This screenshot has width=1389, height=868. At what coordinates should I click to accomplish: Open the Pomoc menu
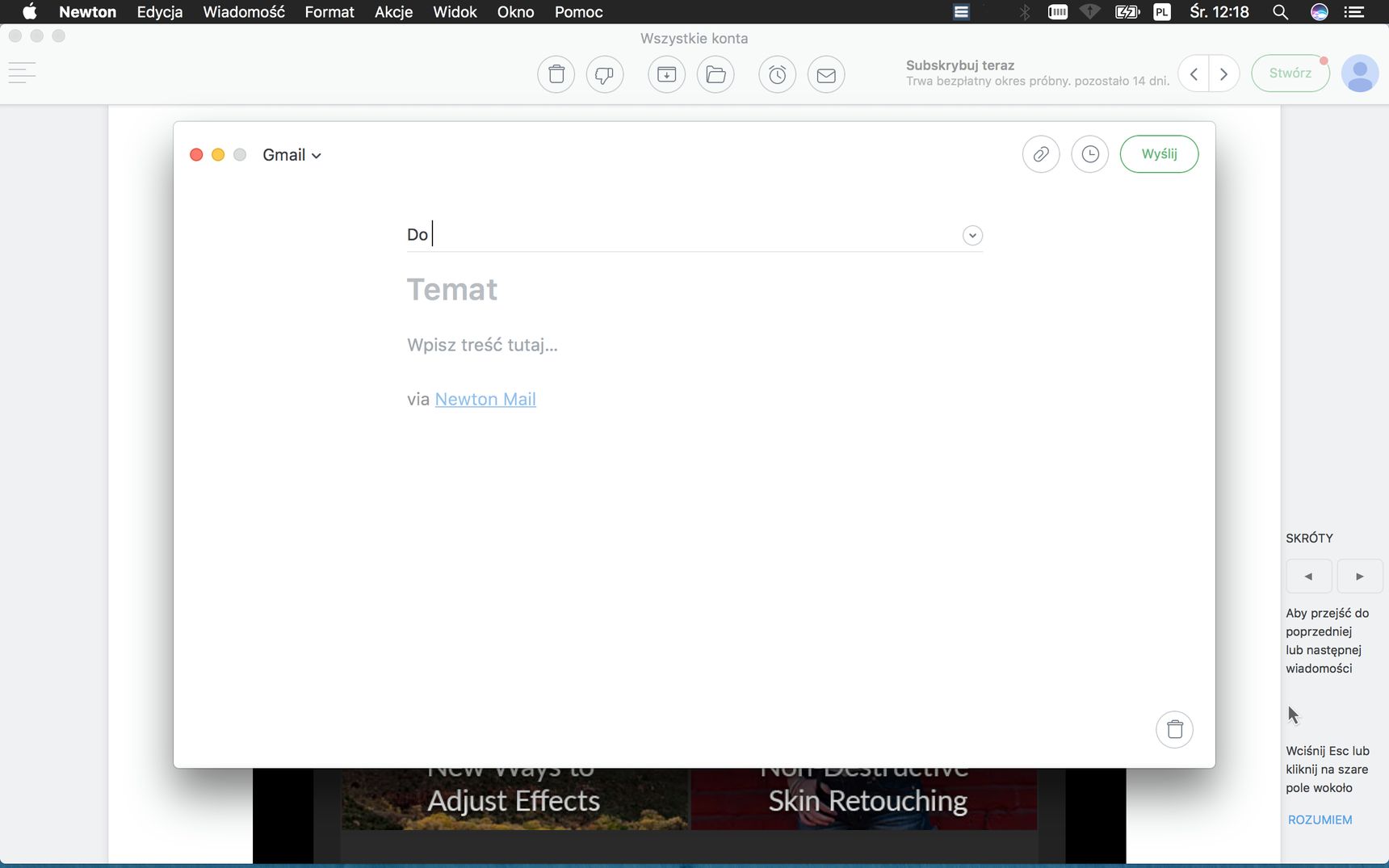click(578, 11)
